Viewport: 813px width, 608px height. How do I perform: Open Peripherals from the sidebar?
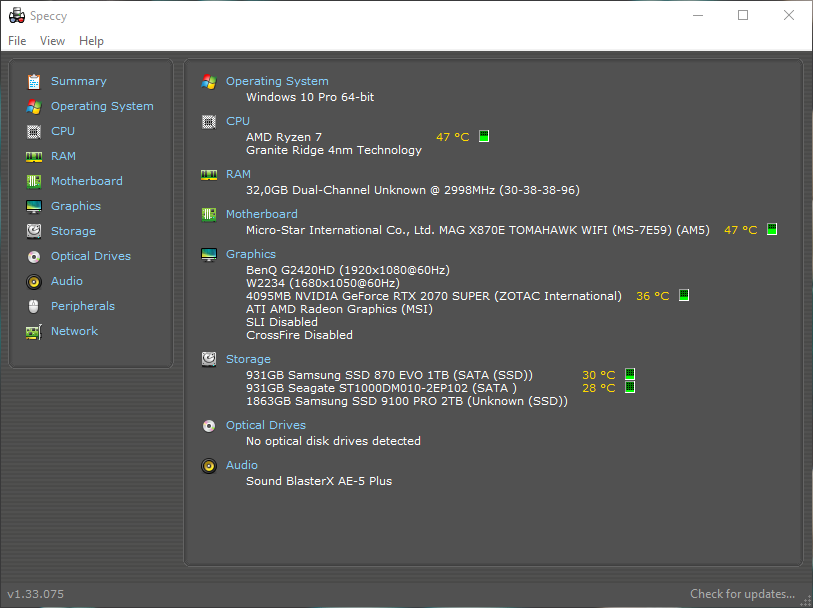(83, 306)
